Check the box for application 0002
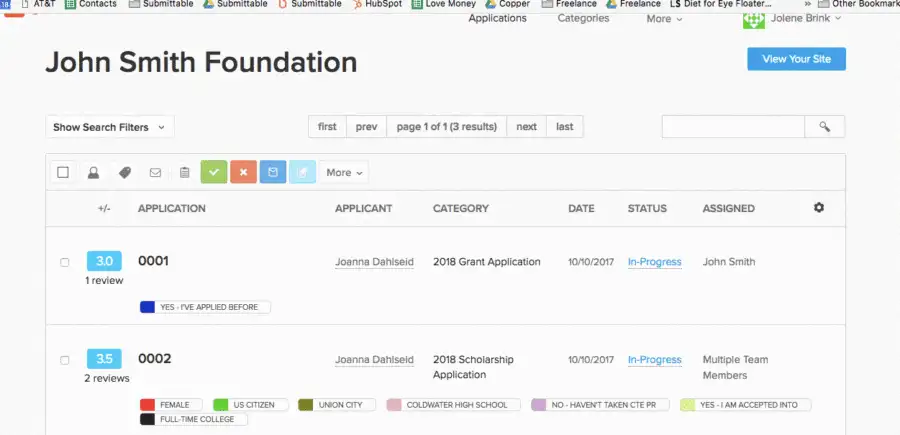The image size is (900, 435). 65,360
